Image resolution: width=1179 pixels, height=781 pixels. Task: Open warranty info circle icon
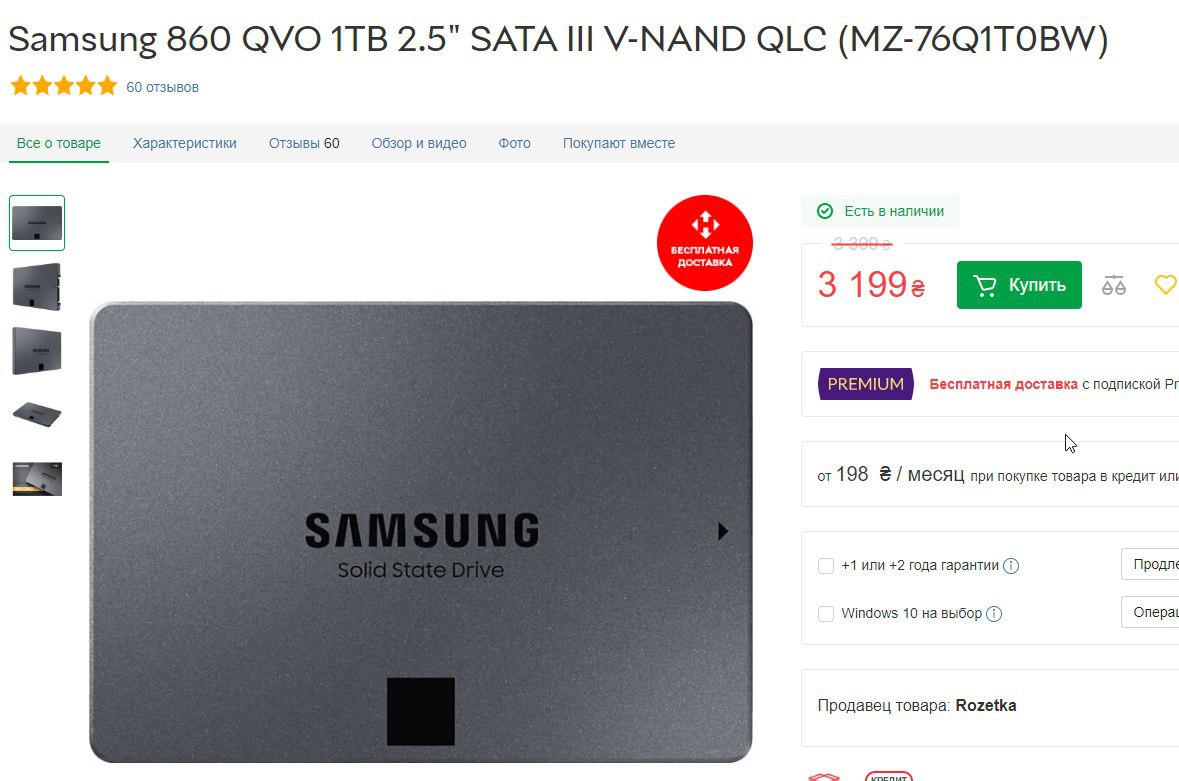(1011, 565)
